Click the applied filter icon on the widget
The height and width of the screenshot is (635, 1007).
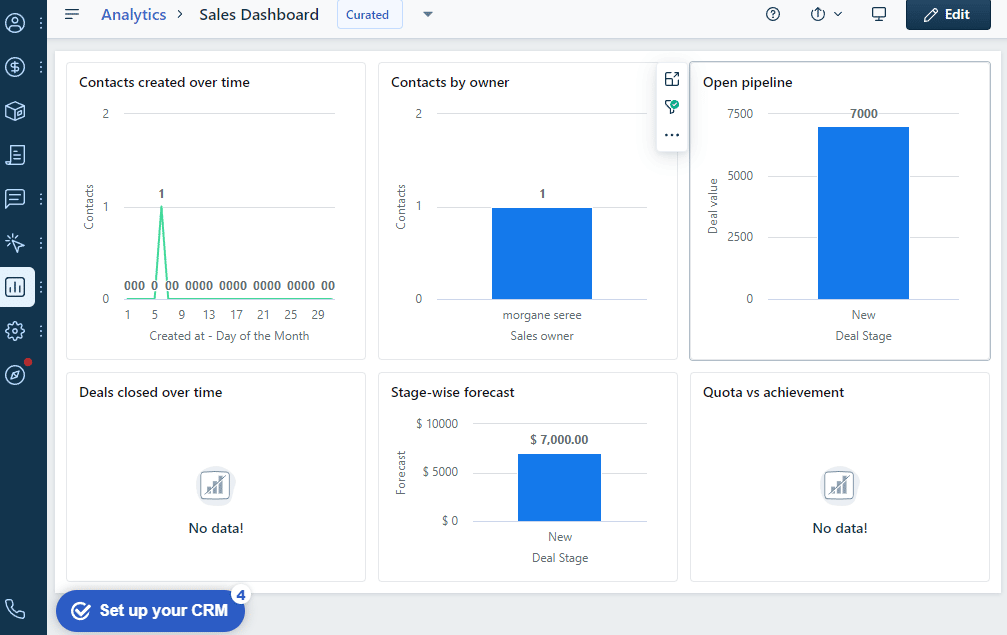672,107
